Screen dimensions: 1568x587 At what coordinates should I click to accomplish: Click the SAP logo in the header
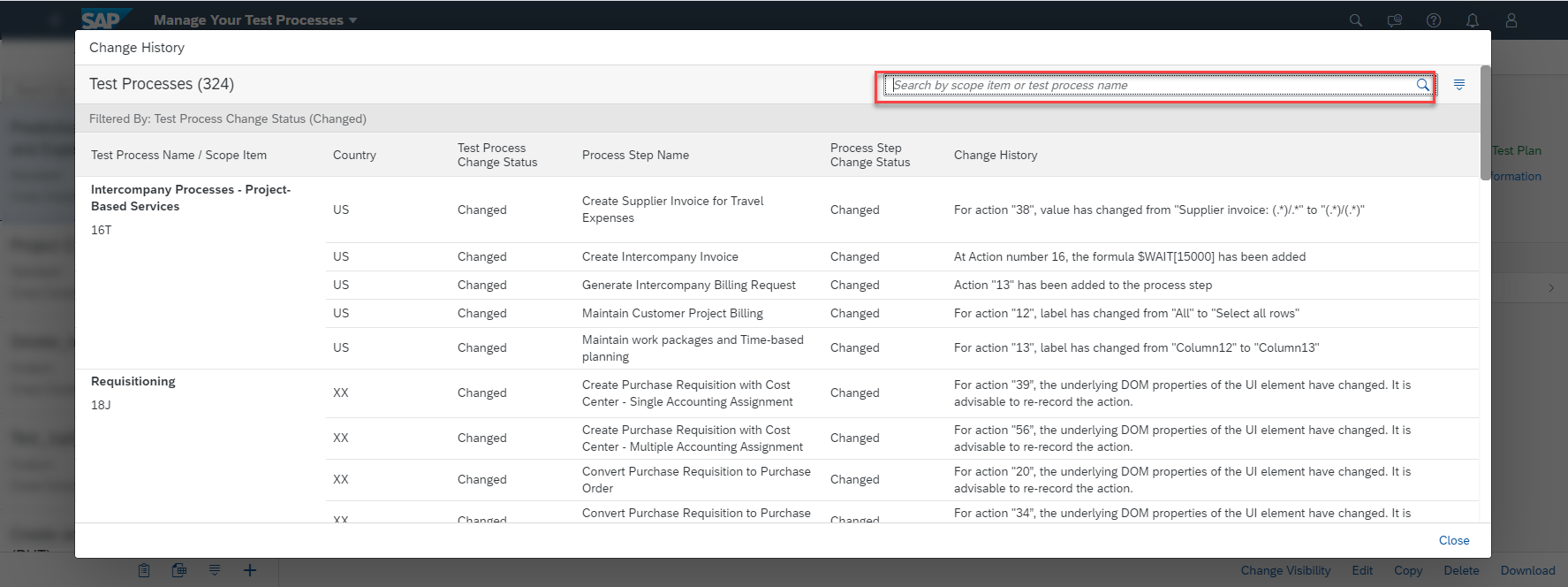click(x=105, y=19)
